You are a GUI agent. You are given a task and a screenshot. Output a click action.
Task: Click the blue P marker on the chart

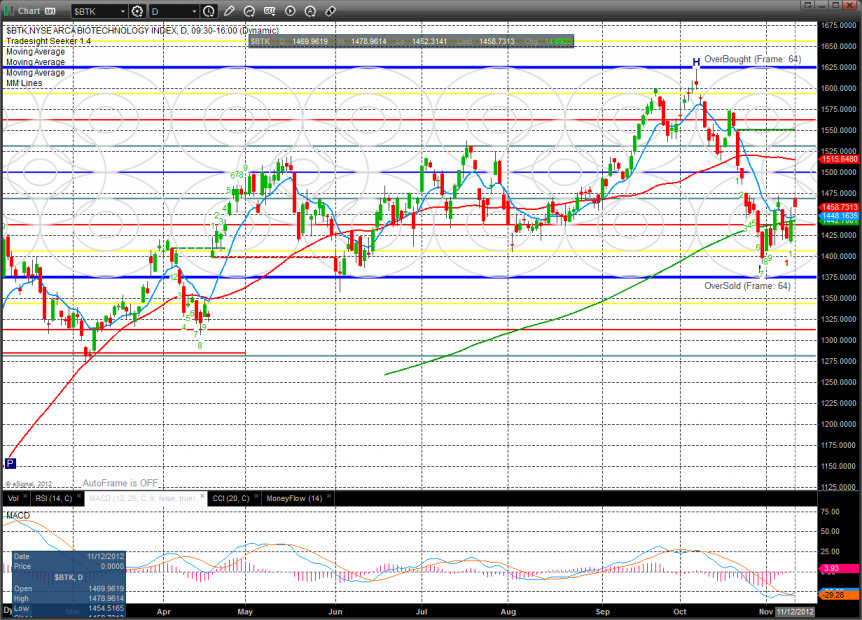pos(10,463)
